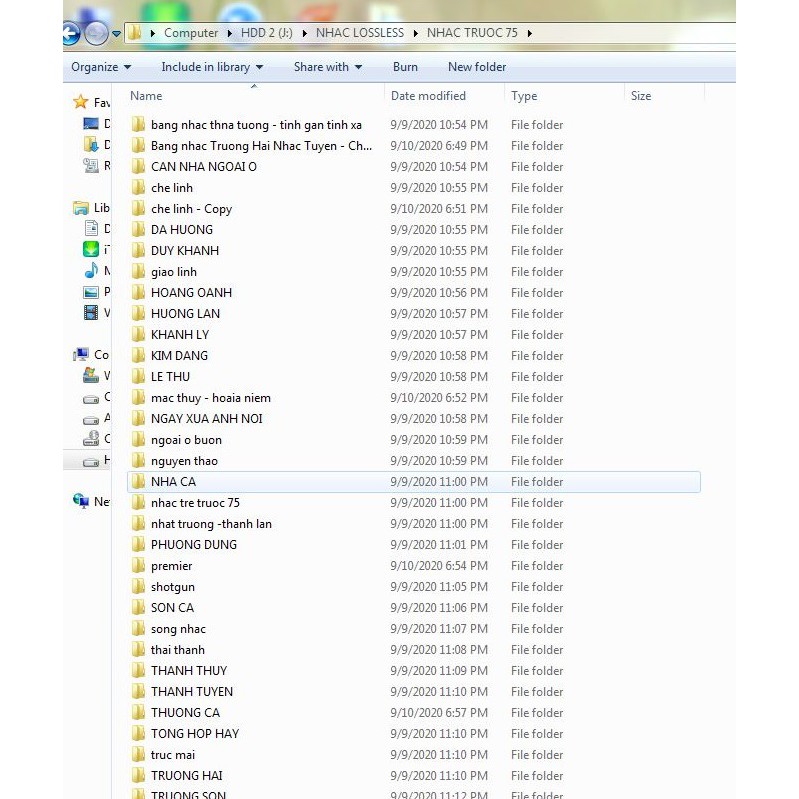Viewport: 799px width, 799px height.
Task: Click the New folder button
Action: pos(477,67)
